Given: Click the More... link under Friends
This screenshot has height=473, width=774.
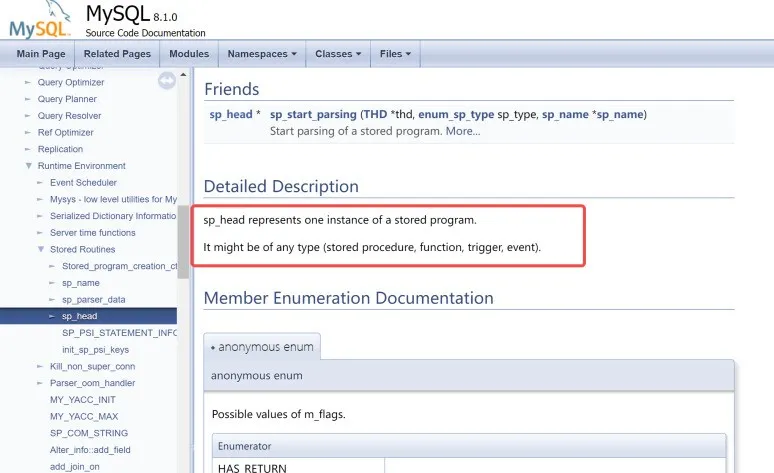Looking at the screenshot, I should [x=462, y=131].
